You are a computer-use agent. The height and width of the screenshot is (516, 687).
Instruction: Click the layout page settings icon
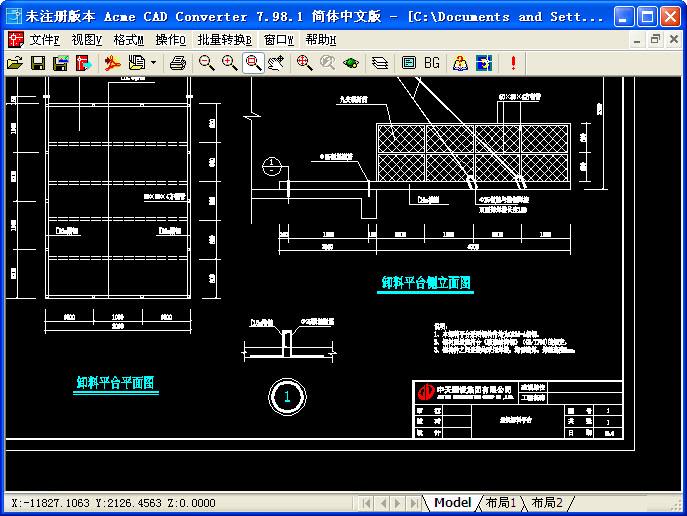[408, 63]
